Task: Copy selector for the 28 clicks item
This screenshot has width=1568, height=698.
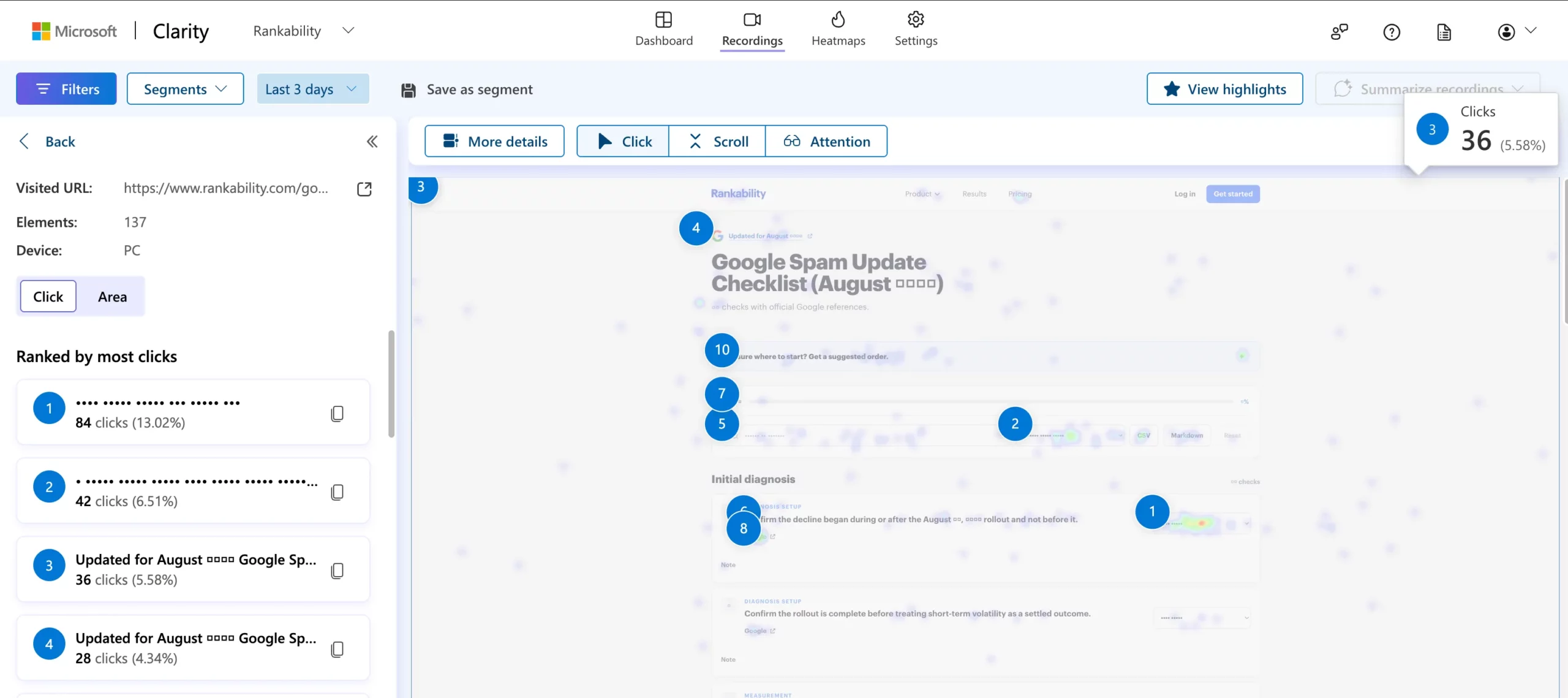Action: coord(337,649)
